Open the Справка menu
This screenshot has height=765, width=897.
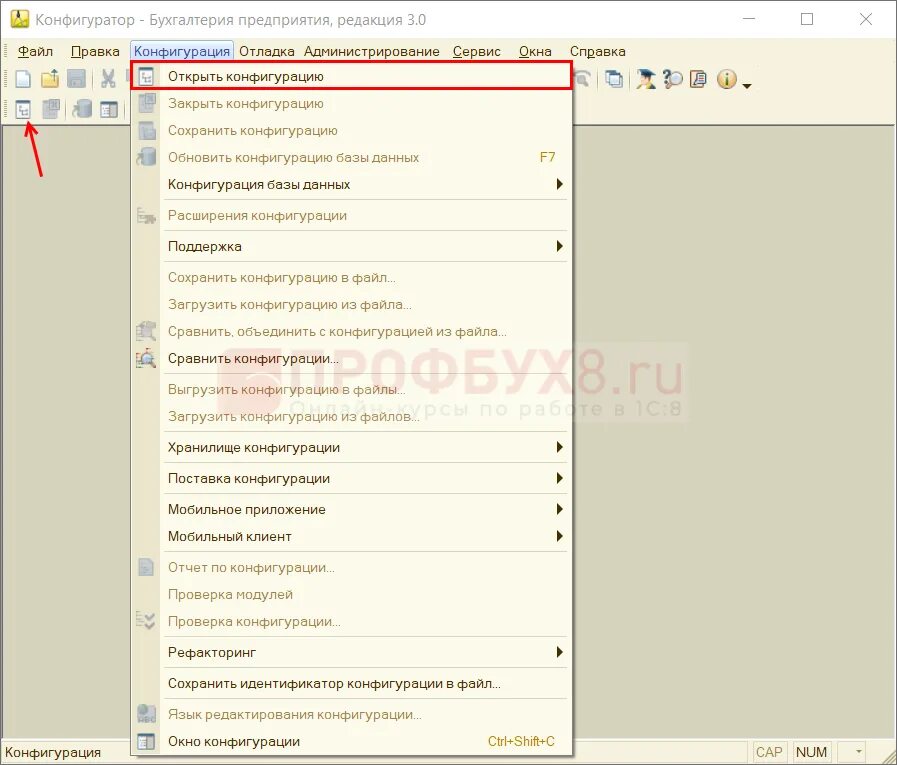point(597,51)
